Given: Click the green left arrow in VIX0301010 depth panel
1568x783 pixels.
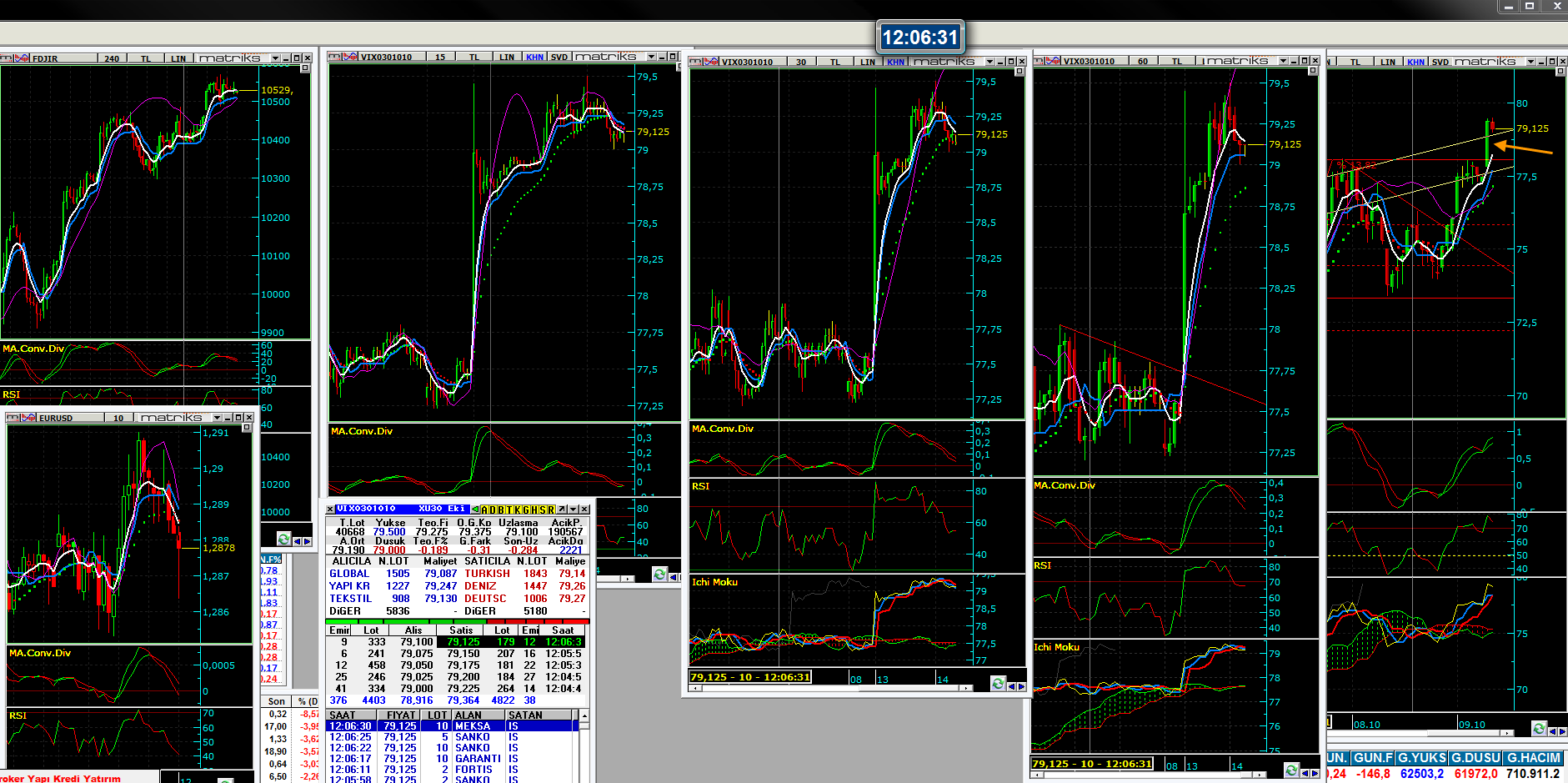Looking at the screenshot, I should (475, 509).
